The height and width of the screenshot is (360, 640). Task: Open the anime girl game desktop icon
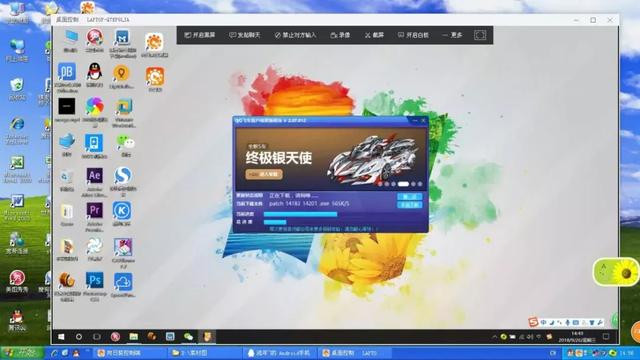click(x=122, y=247)
